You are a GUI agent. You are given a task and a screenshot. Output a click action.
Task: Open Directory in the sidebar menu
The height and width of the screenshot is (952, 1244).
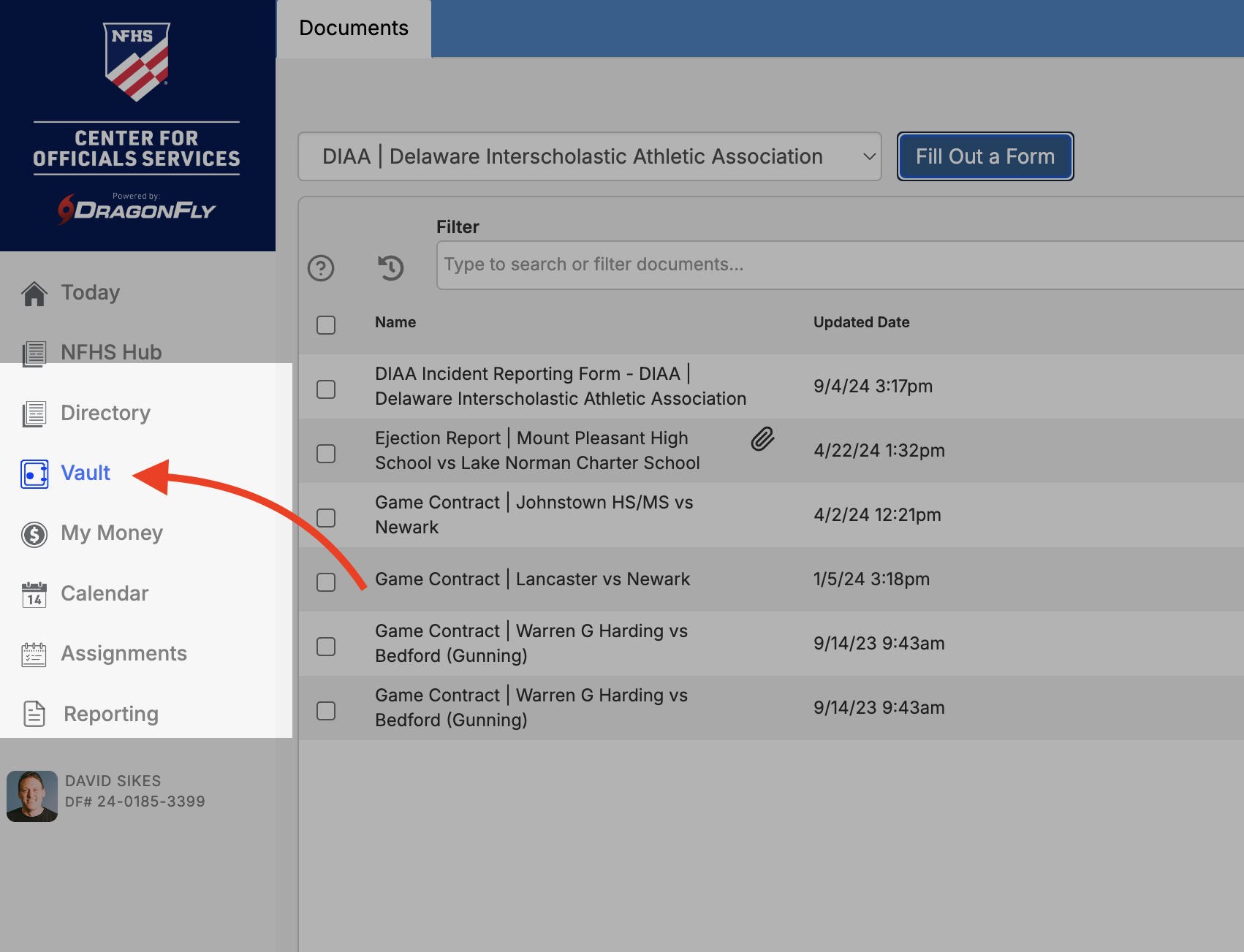[105, 413]
